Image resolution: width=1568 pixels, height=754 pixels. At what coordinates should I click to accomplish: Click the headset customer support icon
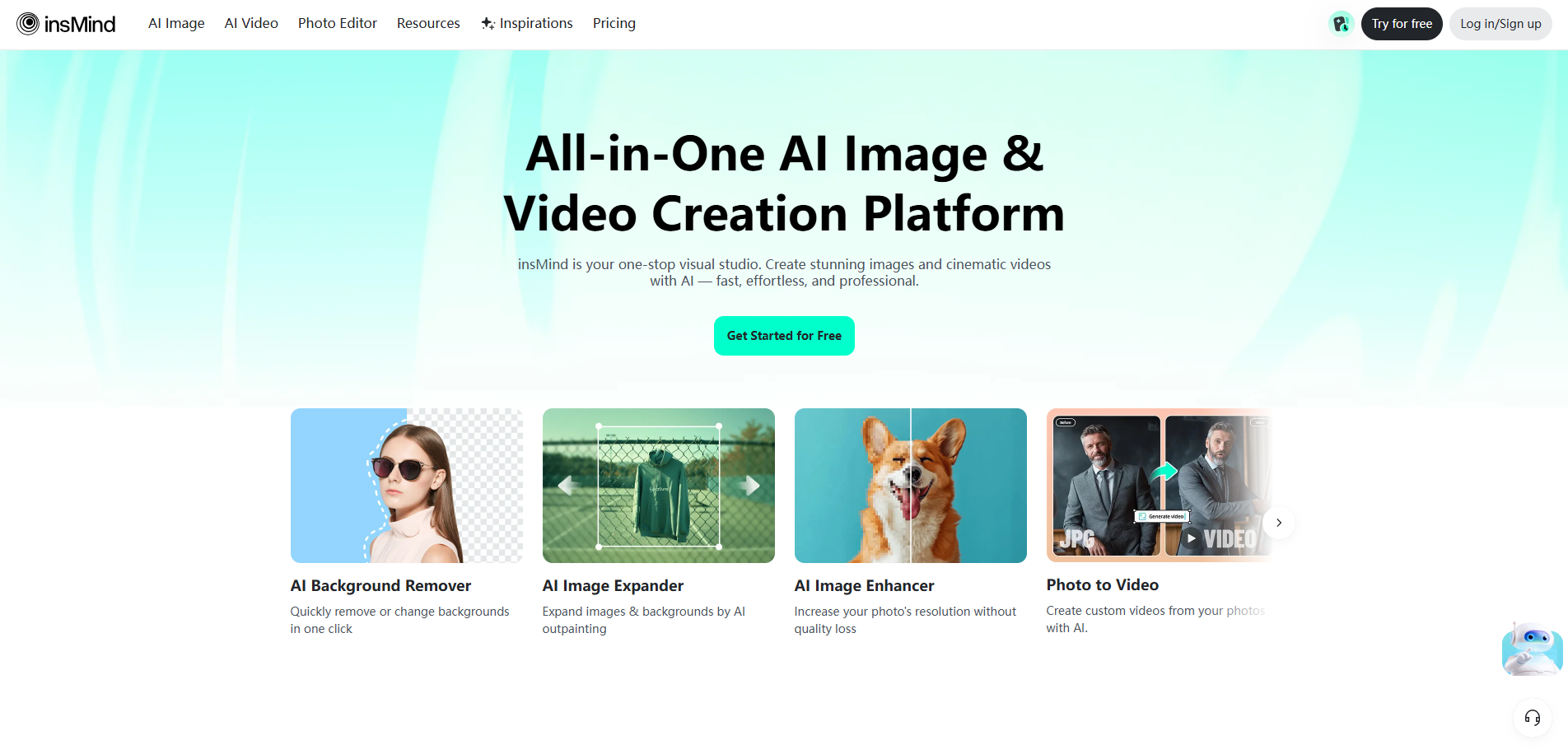coord(1532,717)
